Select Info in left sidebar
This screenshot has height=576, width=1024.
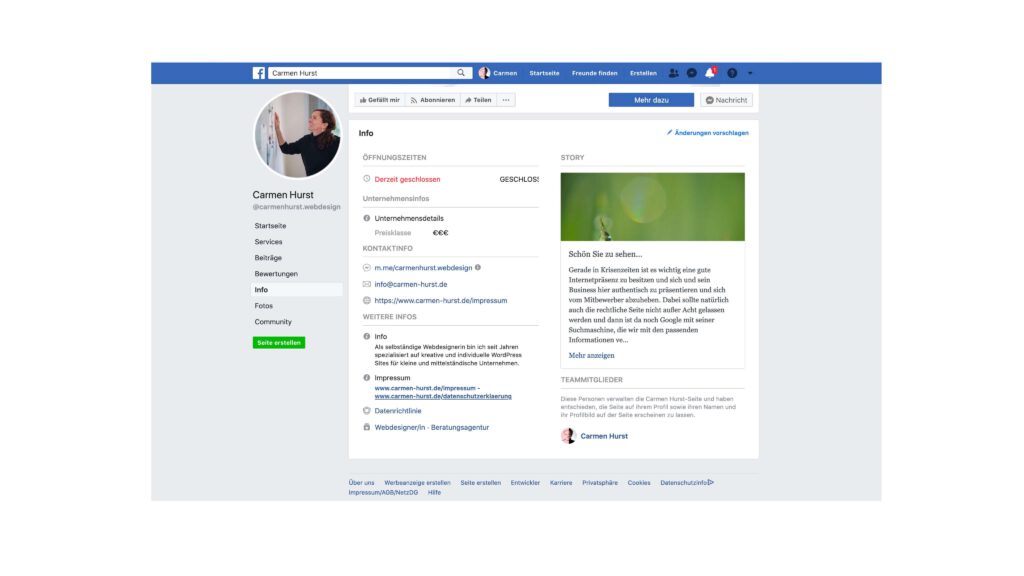[x=297, y=289]
